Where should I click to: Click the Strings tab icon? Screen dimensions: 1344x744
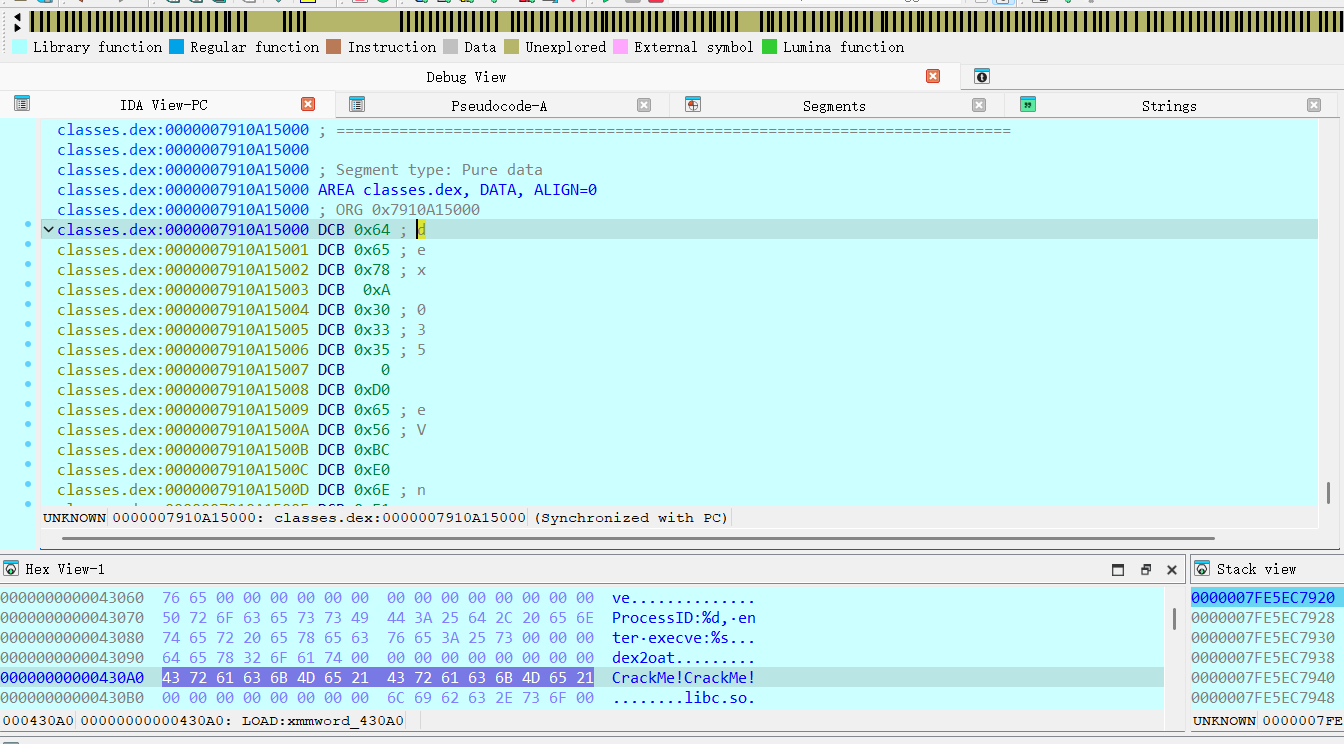(x=1027, y=104)
